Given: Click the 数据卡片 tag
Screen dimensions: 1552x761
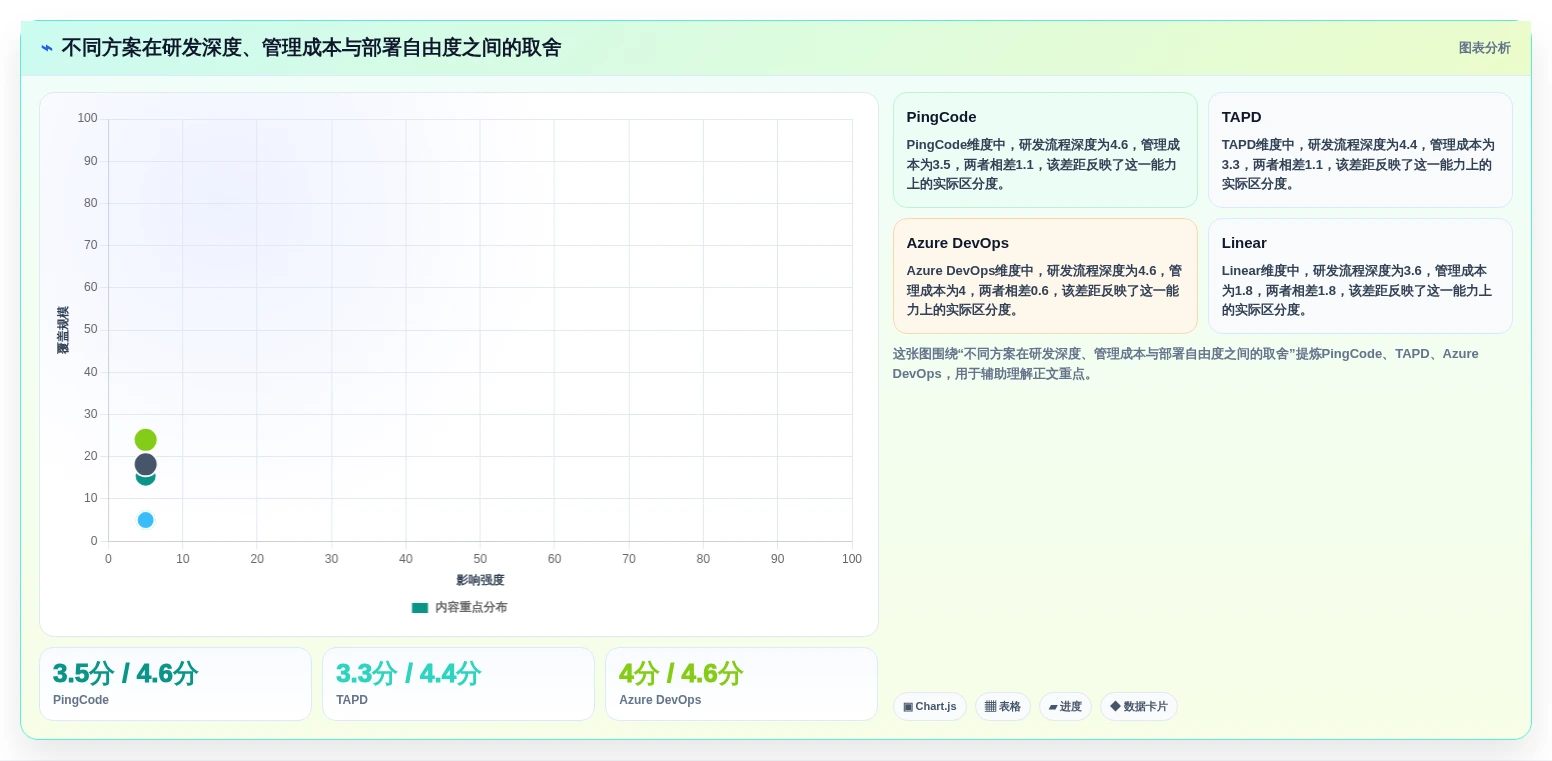Looking at the screenshot, I should click(1139, 707).
